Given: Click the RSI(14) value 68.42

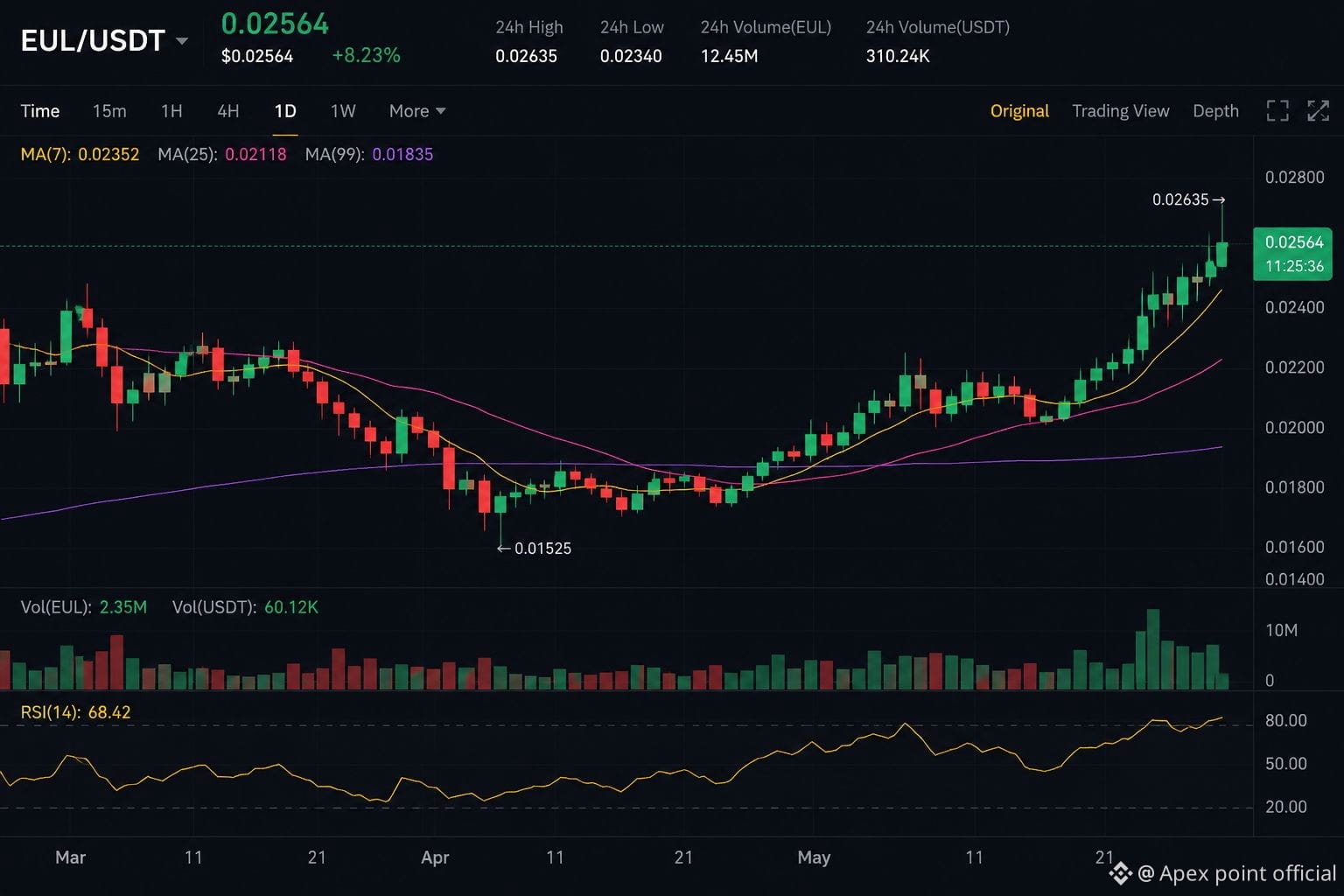Looking at the screenshot, I should coord(109,712).
